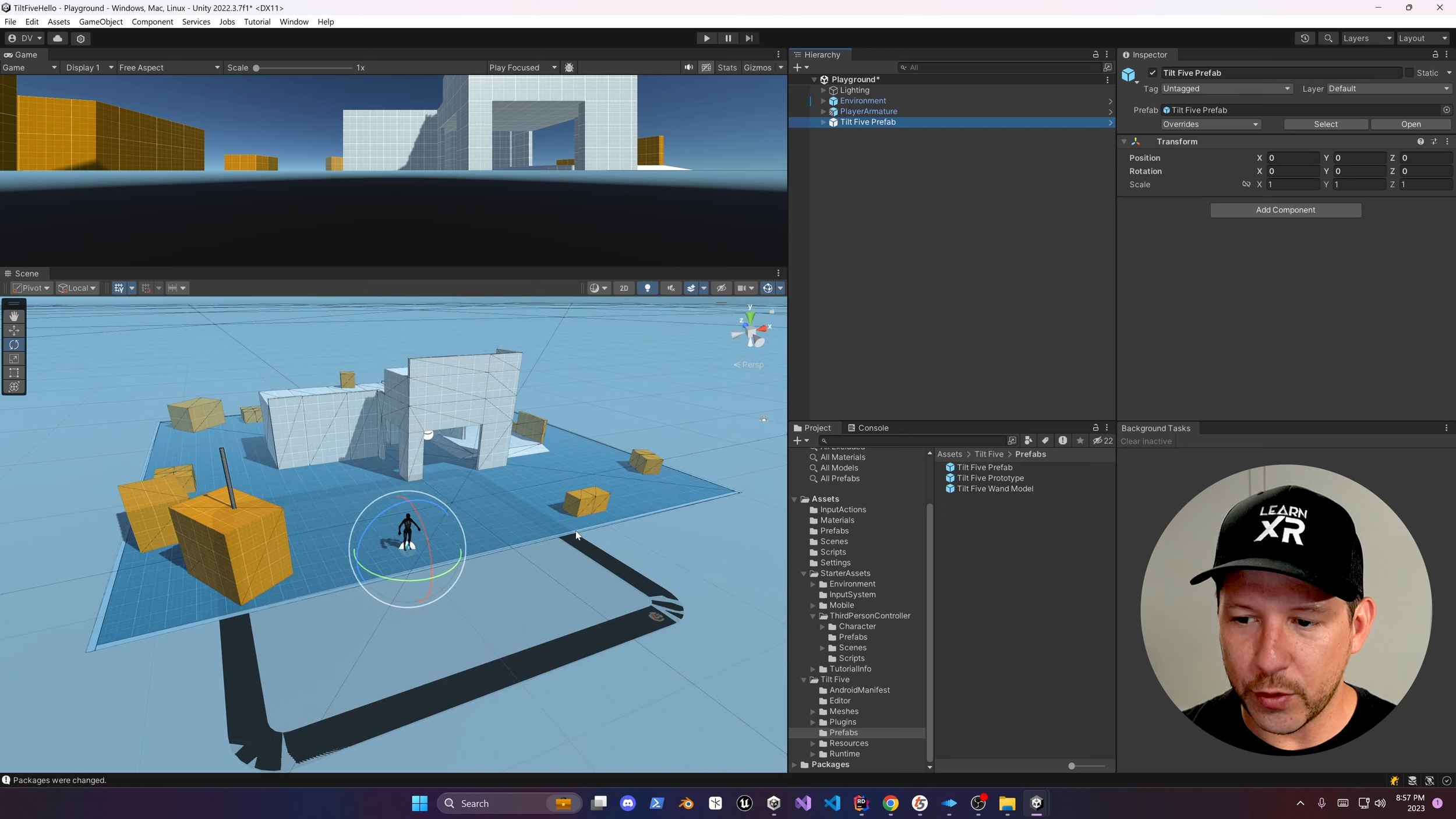Toggle frame debugger bug icon in Game

pos(569,68)
